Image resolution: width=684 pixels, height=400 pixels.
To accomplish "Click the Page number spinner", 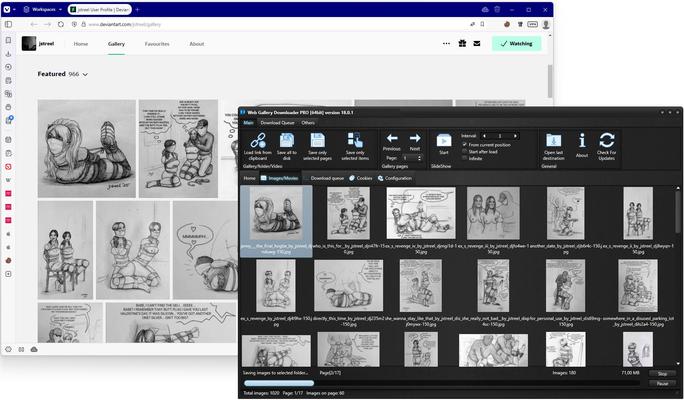I will click(412, 158).
